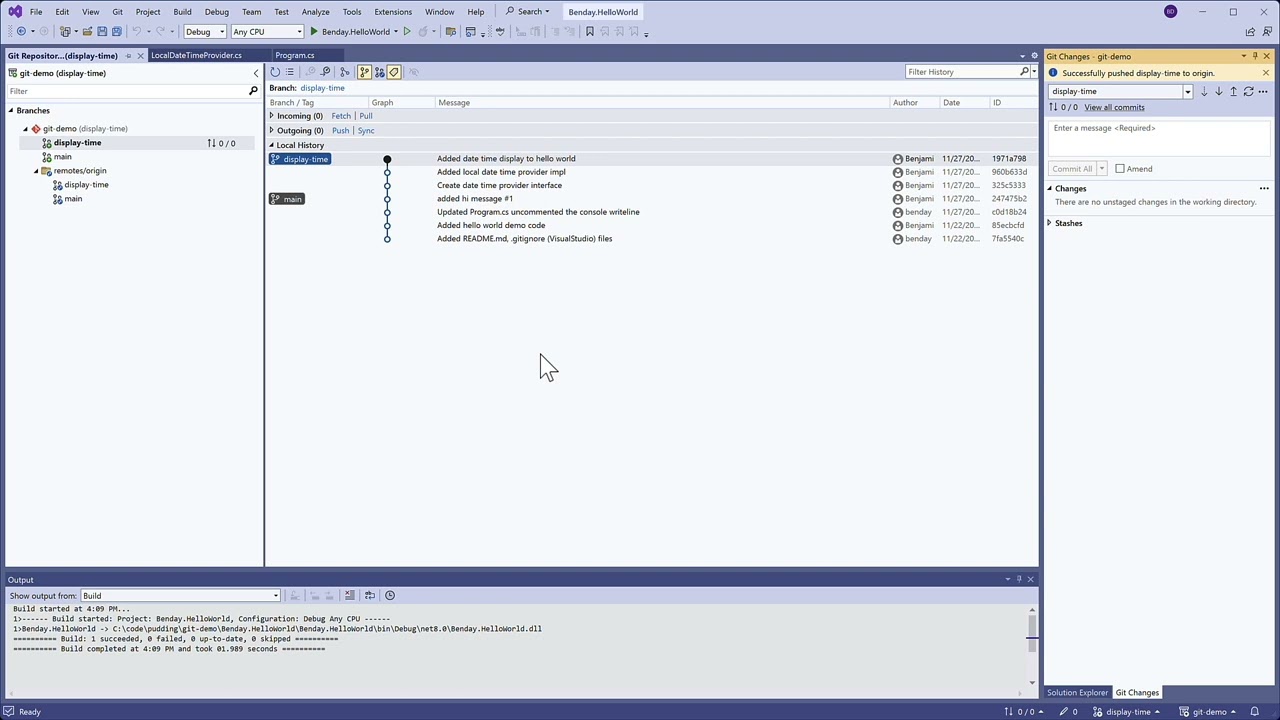Click the Sync link in Outgoing row
Image resolution: width=1280 pixels, height=720 pixels.
366,131
